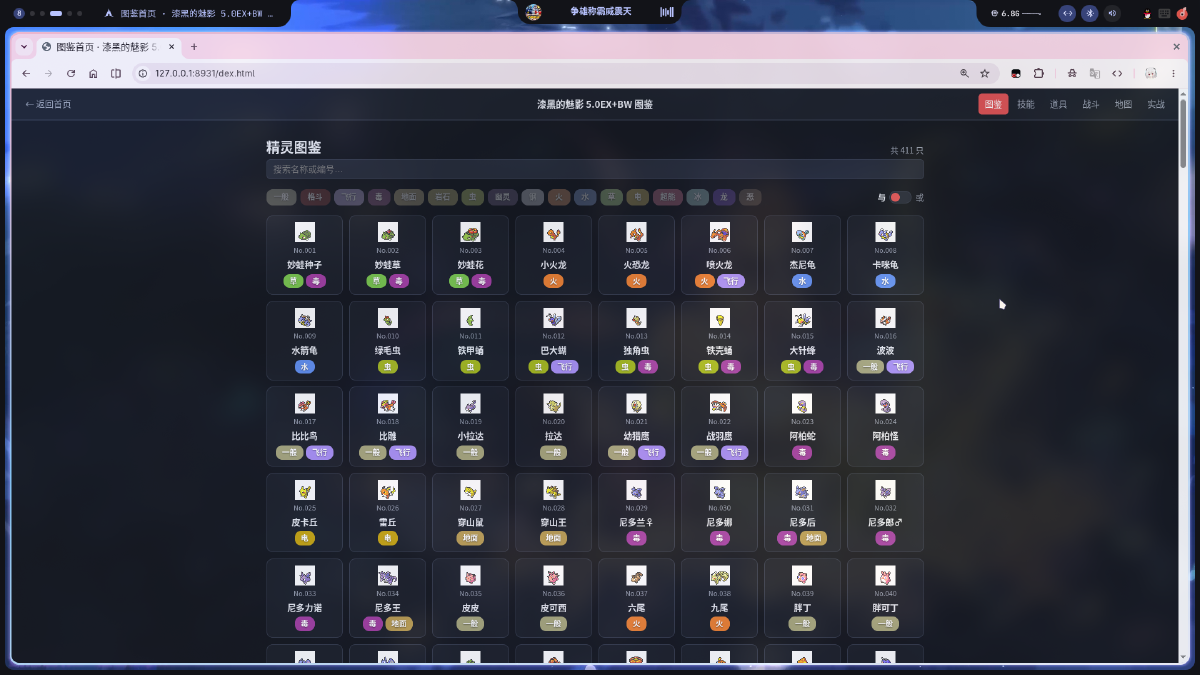The width and height of the screenshot is (1200, 675).
Task: Toggle the 龙 type filter chip
Action: 724,197
